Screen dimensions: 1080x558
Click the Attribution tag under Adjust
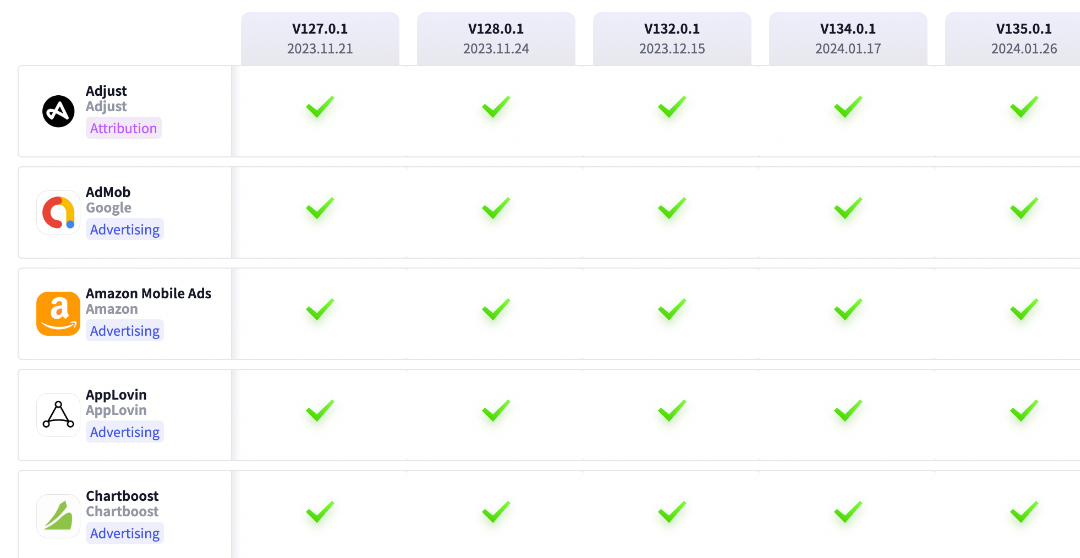click(124, 128)
